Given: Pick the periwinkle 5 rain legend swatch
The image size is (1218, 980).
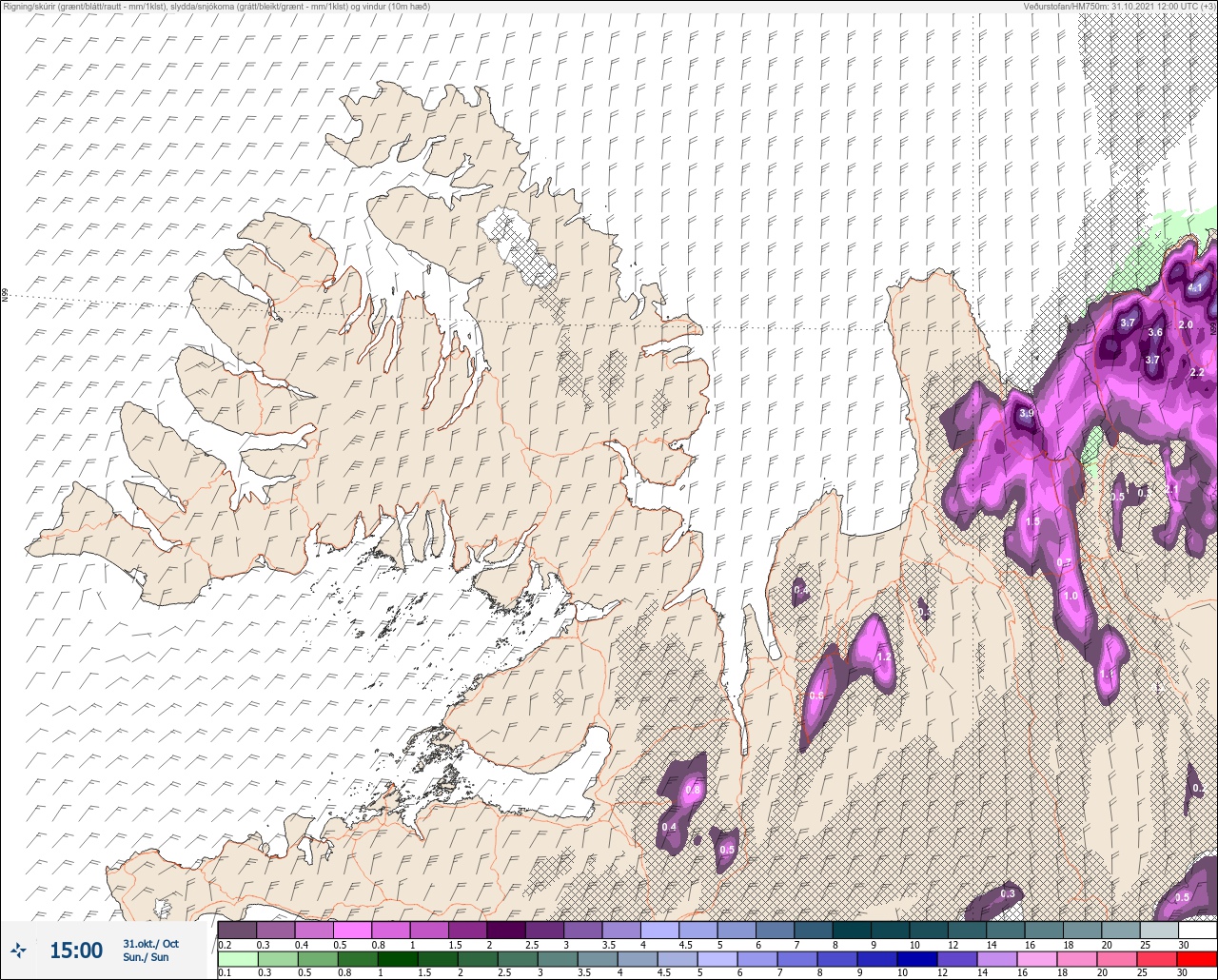Looking at the screenshot, I should (717, 958).
